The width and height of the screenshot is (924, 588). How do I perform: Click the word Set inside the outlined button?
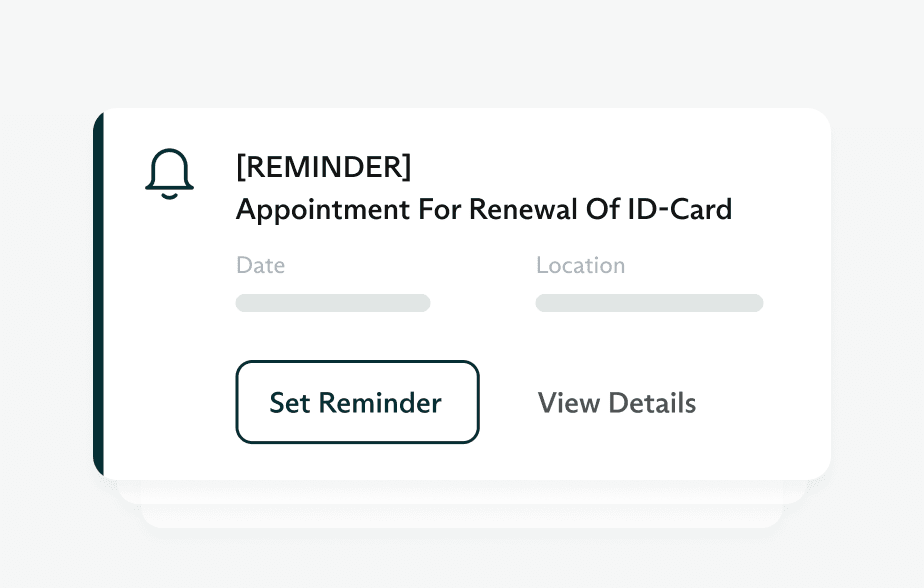[290, 403]
